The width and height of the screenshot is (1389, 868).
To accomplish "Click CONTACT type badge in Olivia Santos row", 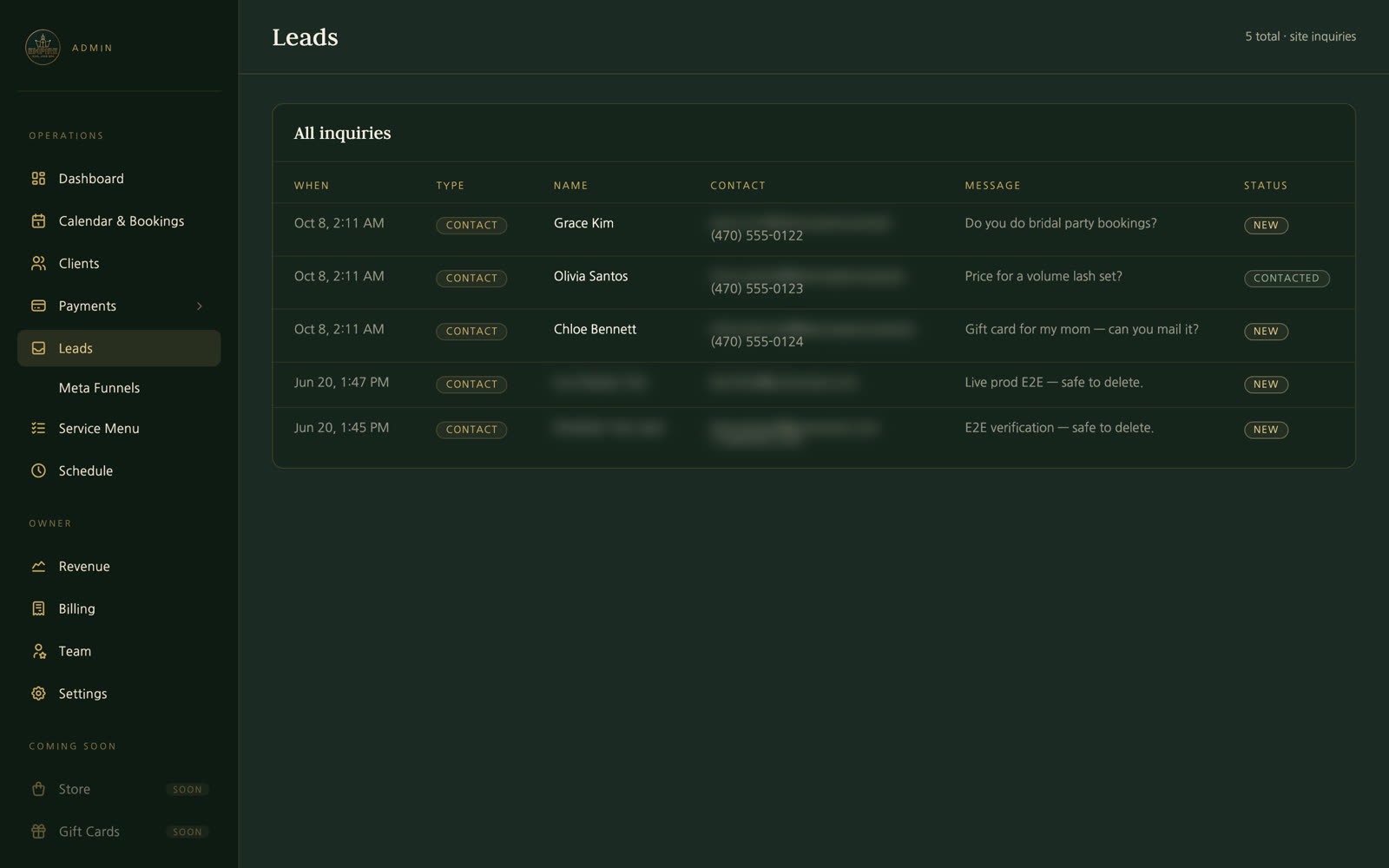I will pyautogui.click(x=471, y=279).
